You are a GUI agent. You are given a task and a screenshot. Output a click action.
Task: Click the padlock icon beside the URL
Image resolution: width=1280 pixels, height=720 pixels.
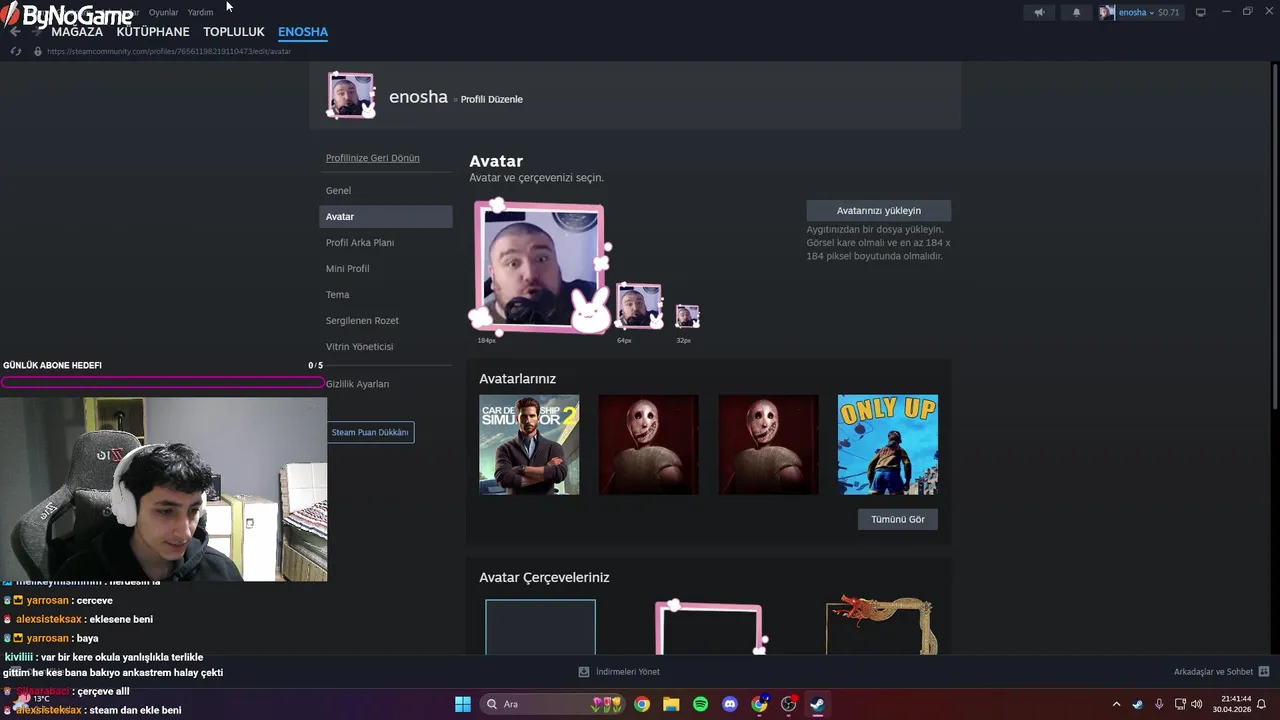click(x=38, y=51)
